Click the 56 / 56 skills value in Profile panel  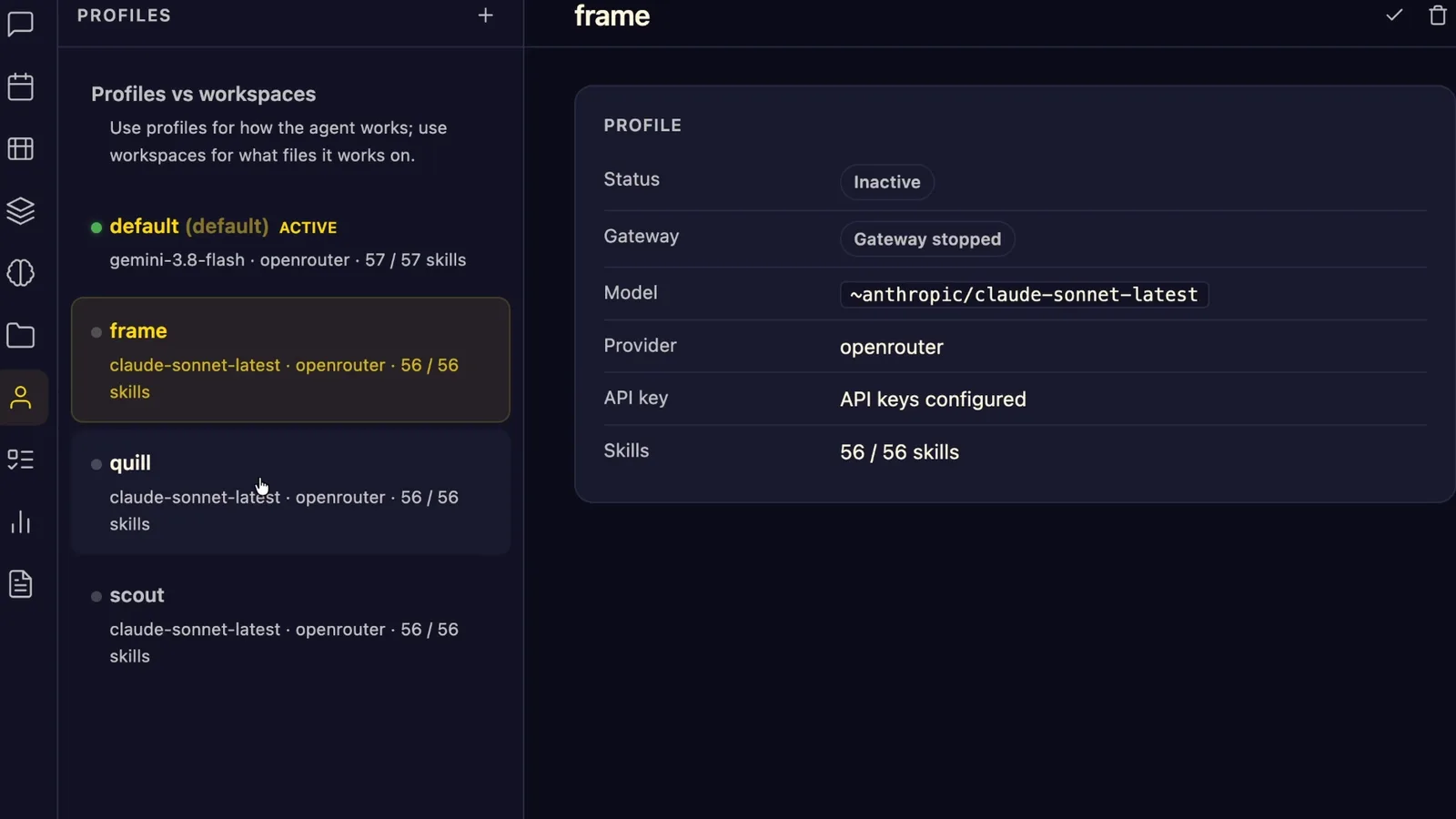pos(899,452)
